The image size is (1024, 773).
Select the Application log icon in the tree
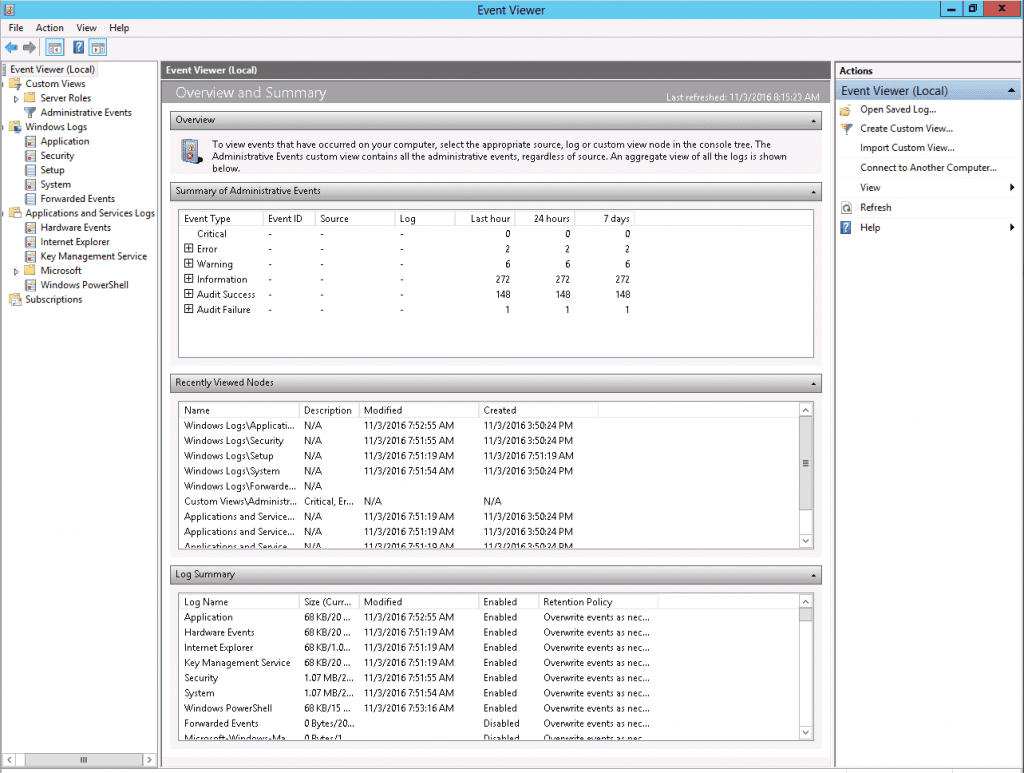click(31, 141)
